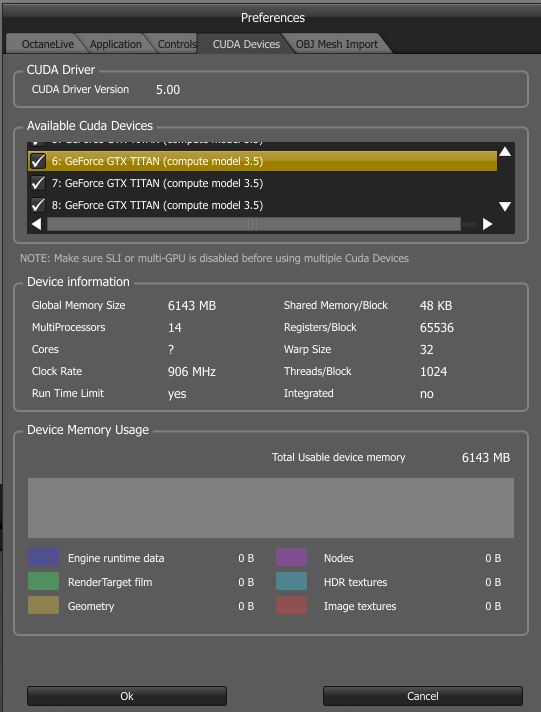541x712 pixels.
Task: Click the device list scroll up arrow
Action: pos(505,152)
